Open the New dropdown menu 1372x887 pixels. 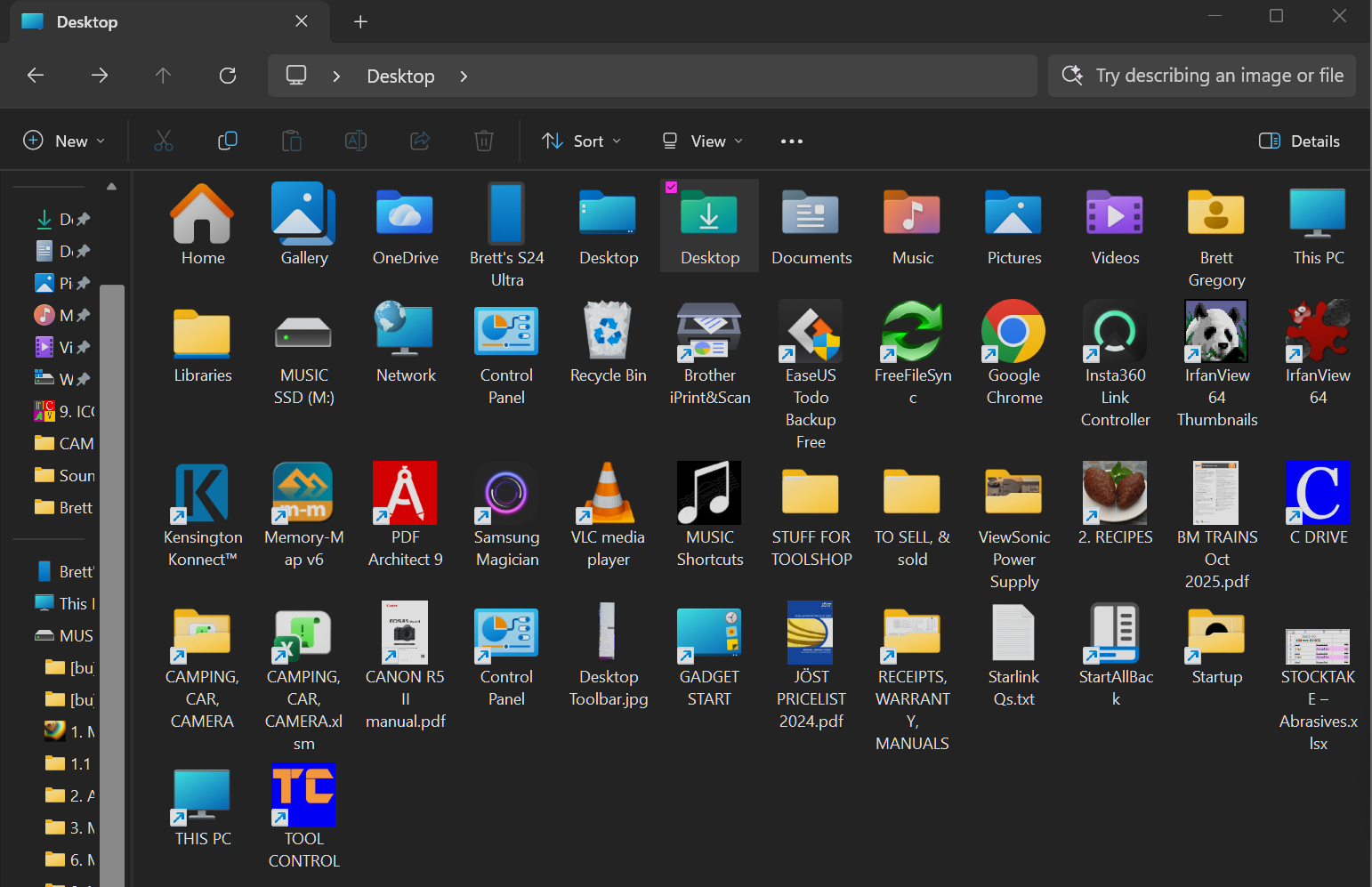64,141
